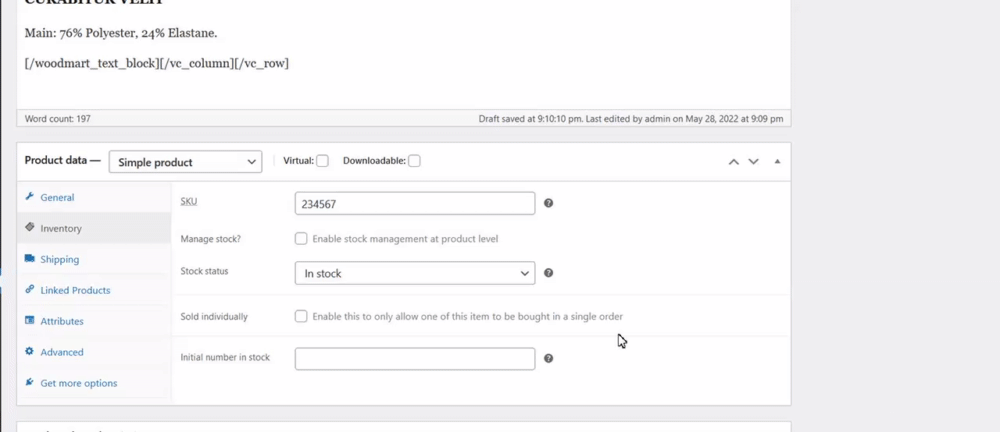Viewport: 1000px width, 432px height.
Task: Open the Simple product type dropdown
Action: 185,162
